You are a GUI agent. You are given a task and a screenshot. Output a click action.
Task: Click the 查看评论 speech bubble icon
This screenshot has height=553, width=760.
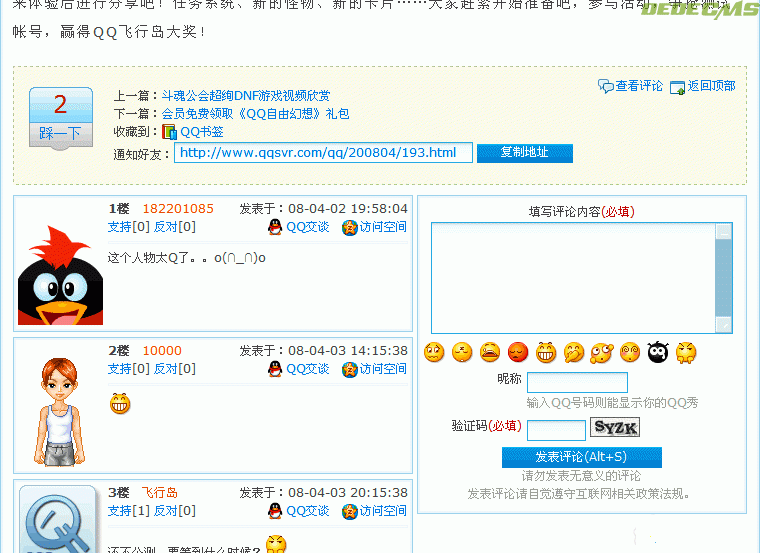605,86
